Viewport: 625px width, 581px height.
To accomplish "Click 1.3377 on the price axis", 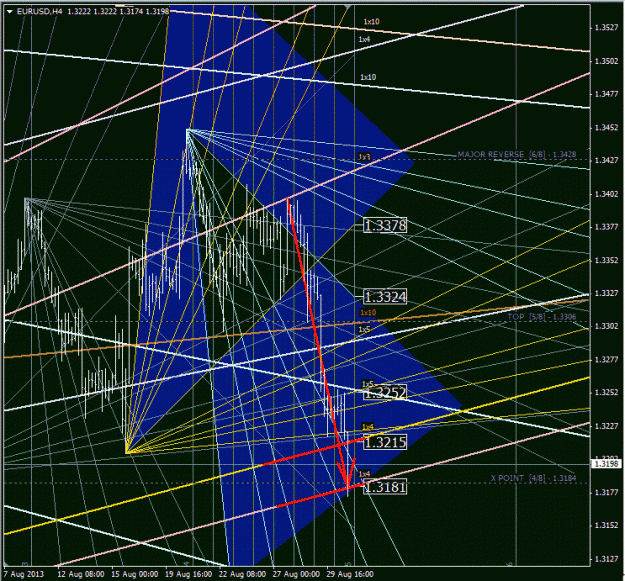I will click(606, 227).
